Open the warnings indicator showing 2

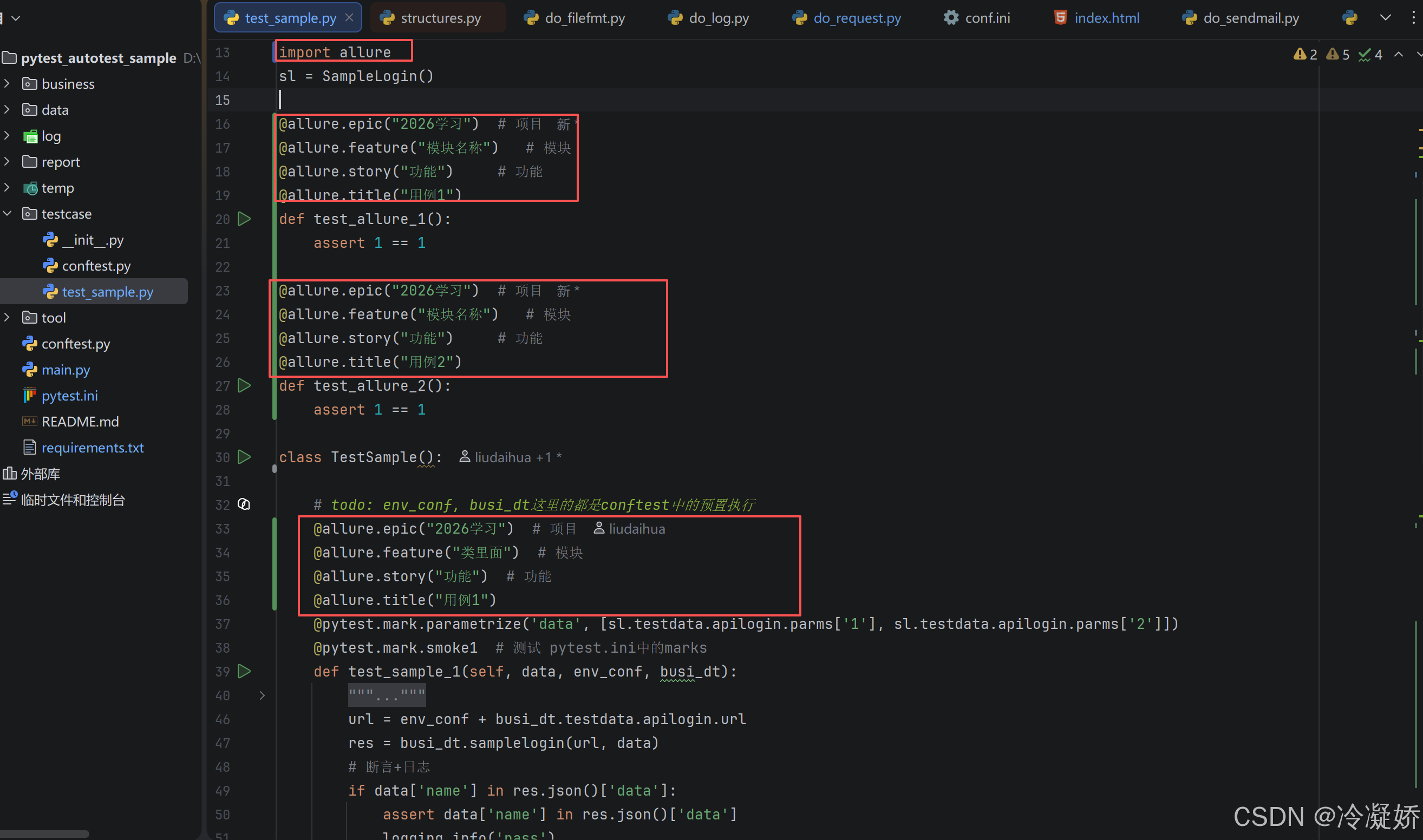coord(1305,54)
